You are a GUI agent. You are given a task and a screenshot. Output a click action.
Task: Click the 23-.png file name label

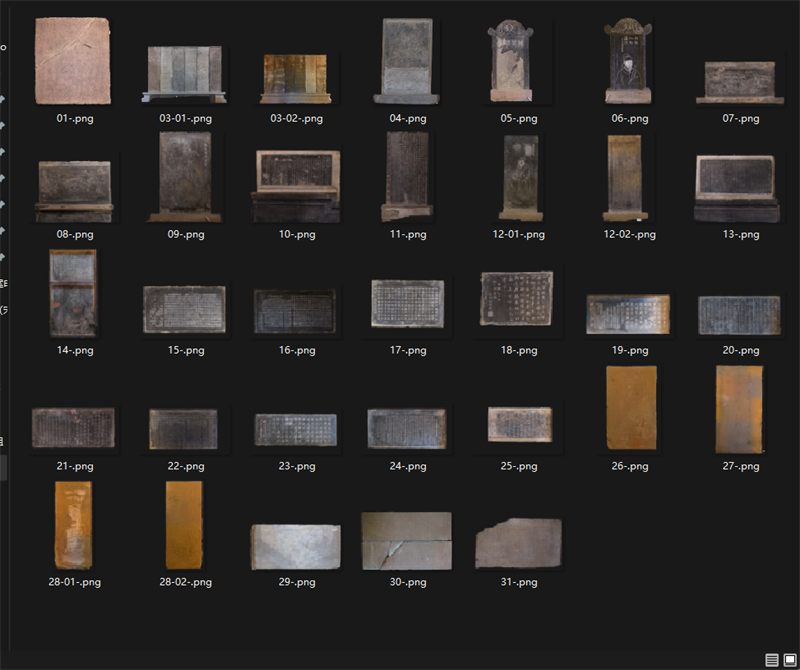click(x=297, y=466)
